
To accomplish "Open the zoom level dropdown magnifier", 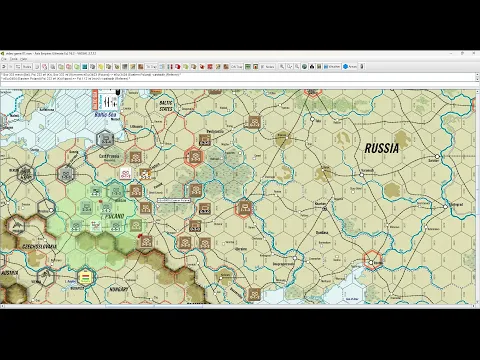I will [289, 67].
